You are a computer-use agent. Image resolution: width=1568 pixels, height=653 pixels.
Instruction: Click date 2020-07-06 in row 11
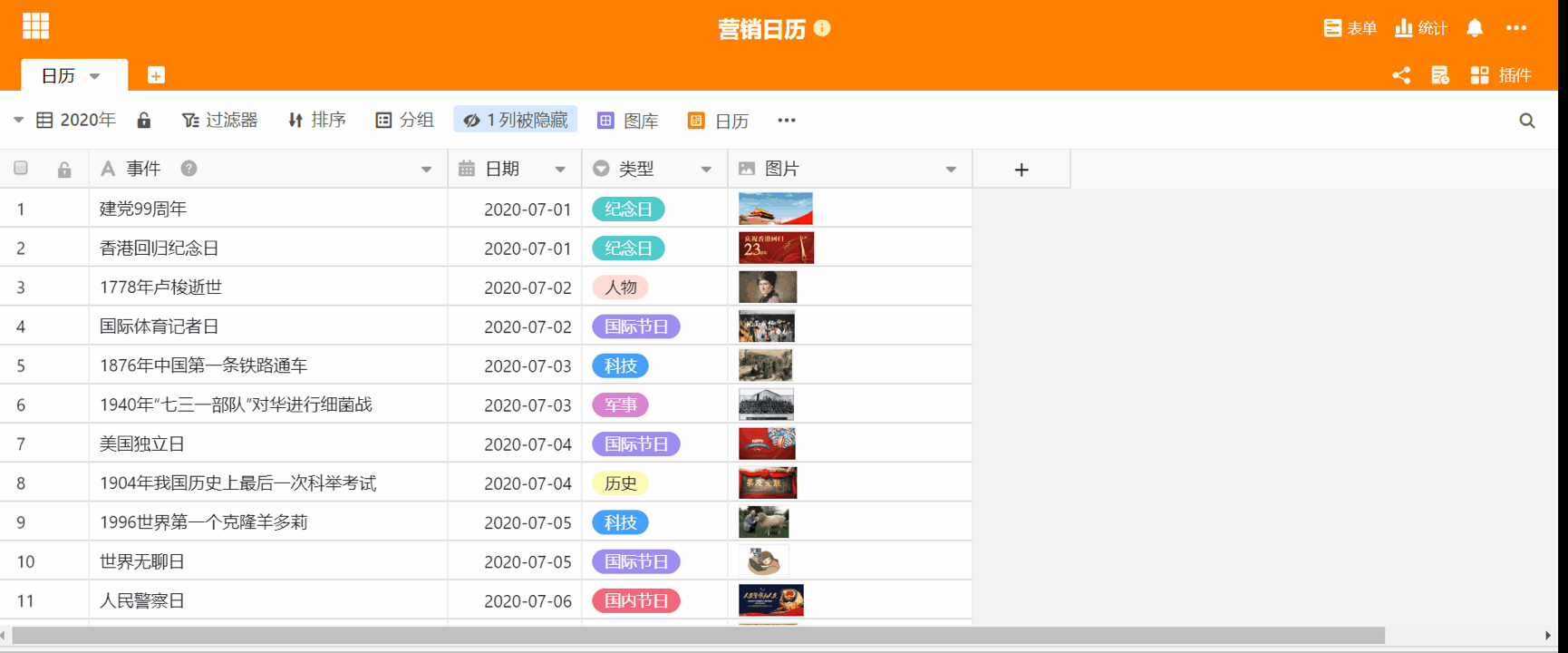[x=528, y=600]
